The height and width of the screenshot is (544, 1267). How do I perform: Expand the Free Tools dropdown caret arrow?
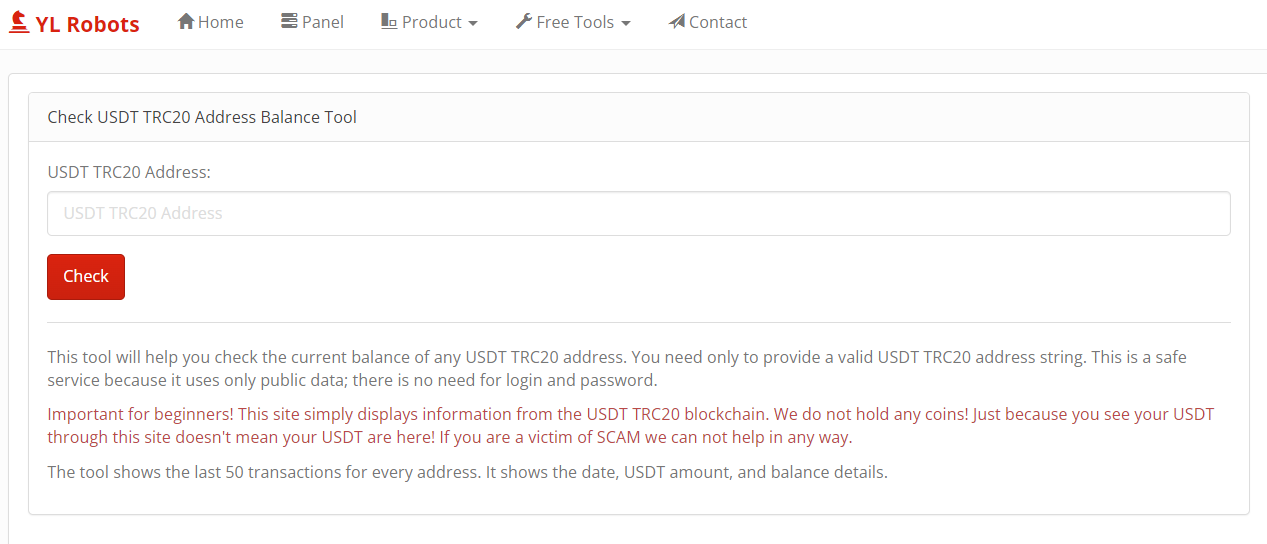tap(626, 23)
